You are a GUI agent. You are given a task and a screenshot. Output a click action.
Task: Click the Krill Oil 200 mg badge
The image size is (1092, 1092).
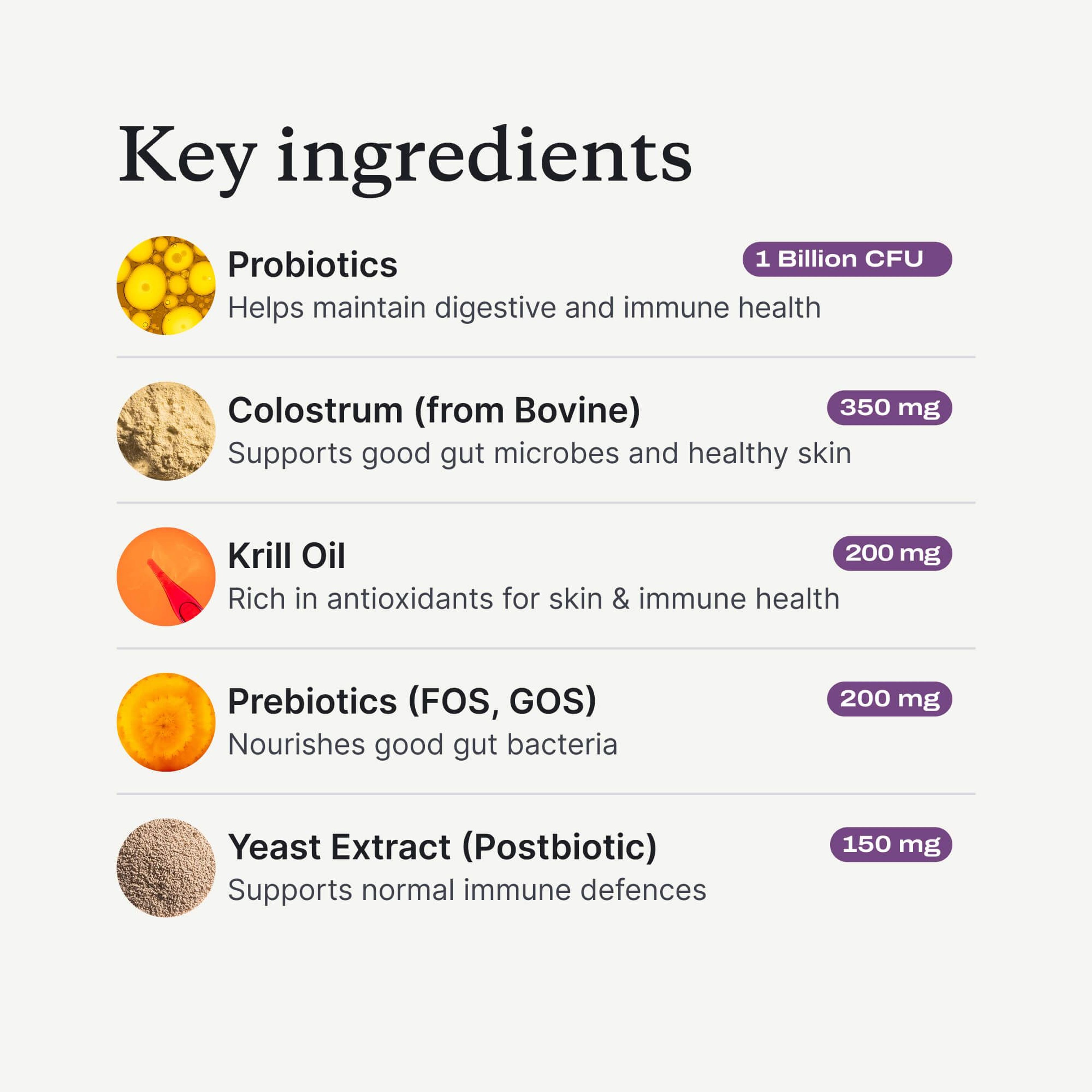tap(892, 553)
